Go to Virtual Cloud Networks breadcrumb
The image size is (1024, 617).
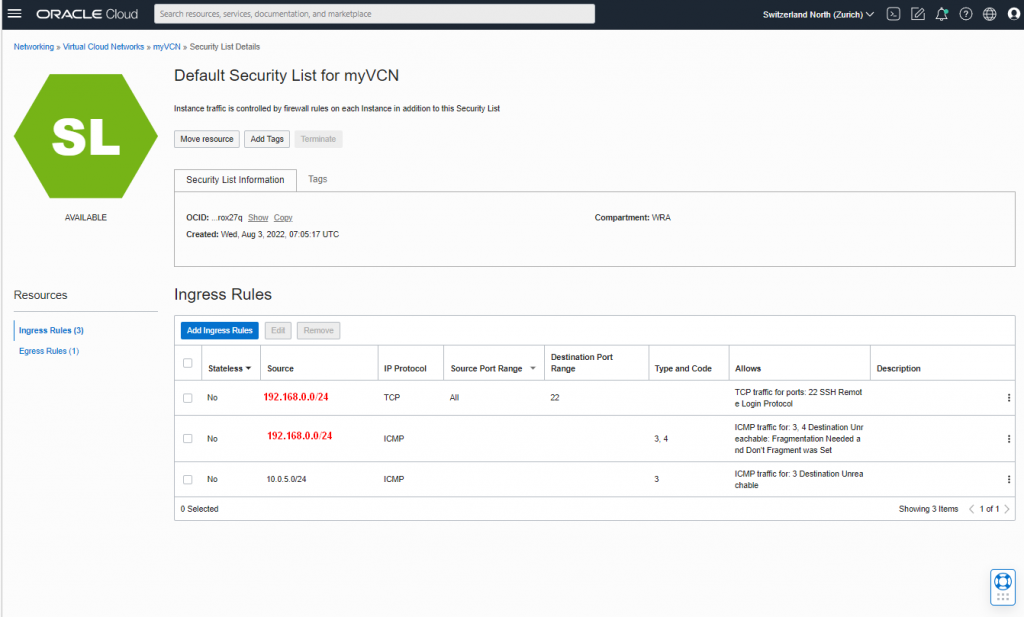tap(103, 47)
